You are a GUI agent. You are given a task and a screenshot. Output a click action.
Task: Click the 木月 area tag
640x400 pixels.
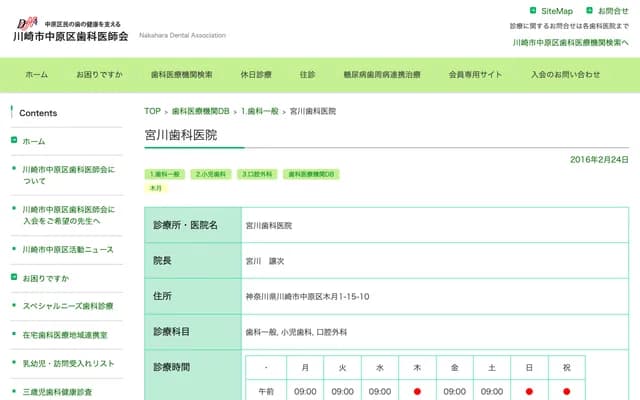coord(156,188)
